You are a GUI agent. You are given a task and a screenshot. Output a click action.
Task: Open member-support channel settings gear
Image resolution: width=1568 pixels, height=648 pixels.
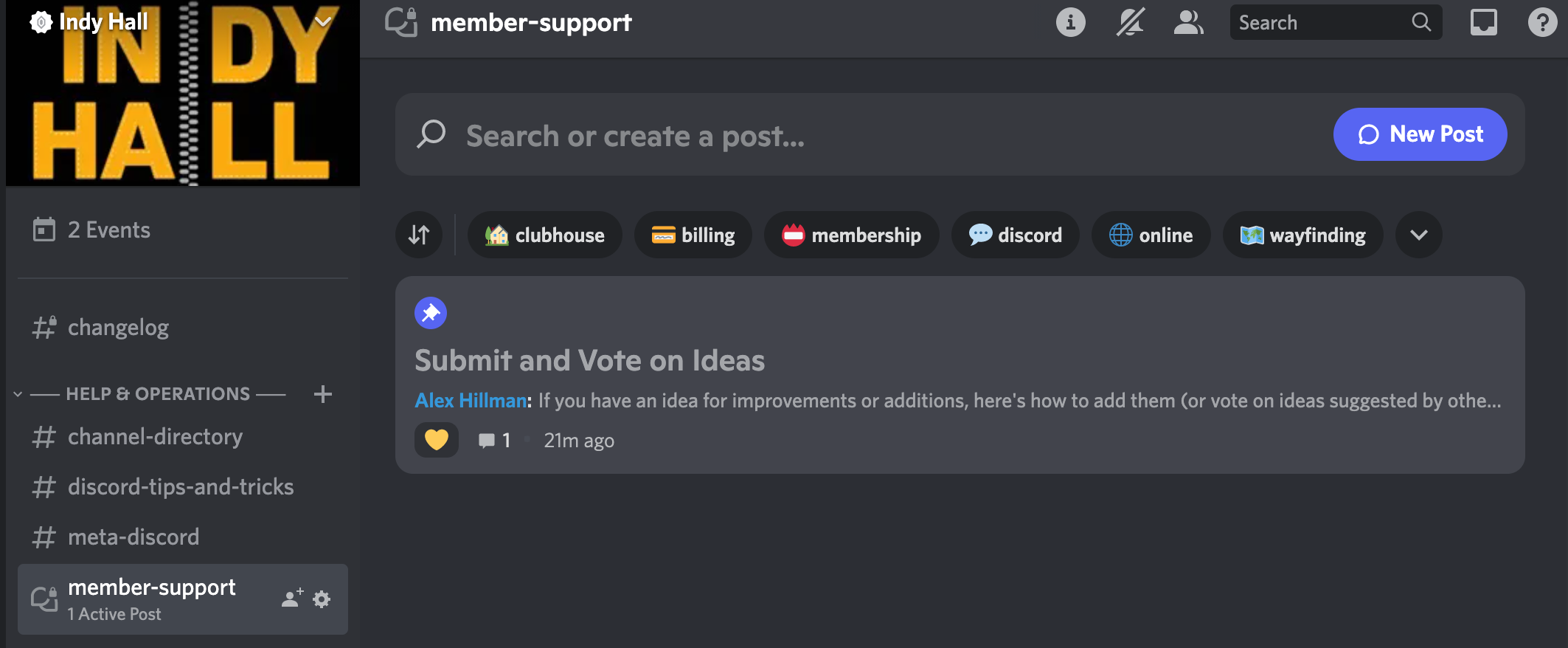coord(321,599)
